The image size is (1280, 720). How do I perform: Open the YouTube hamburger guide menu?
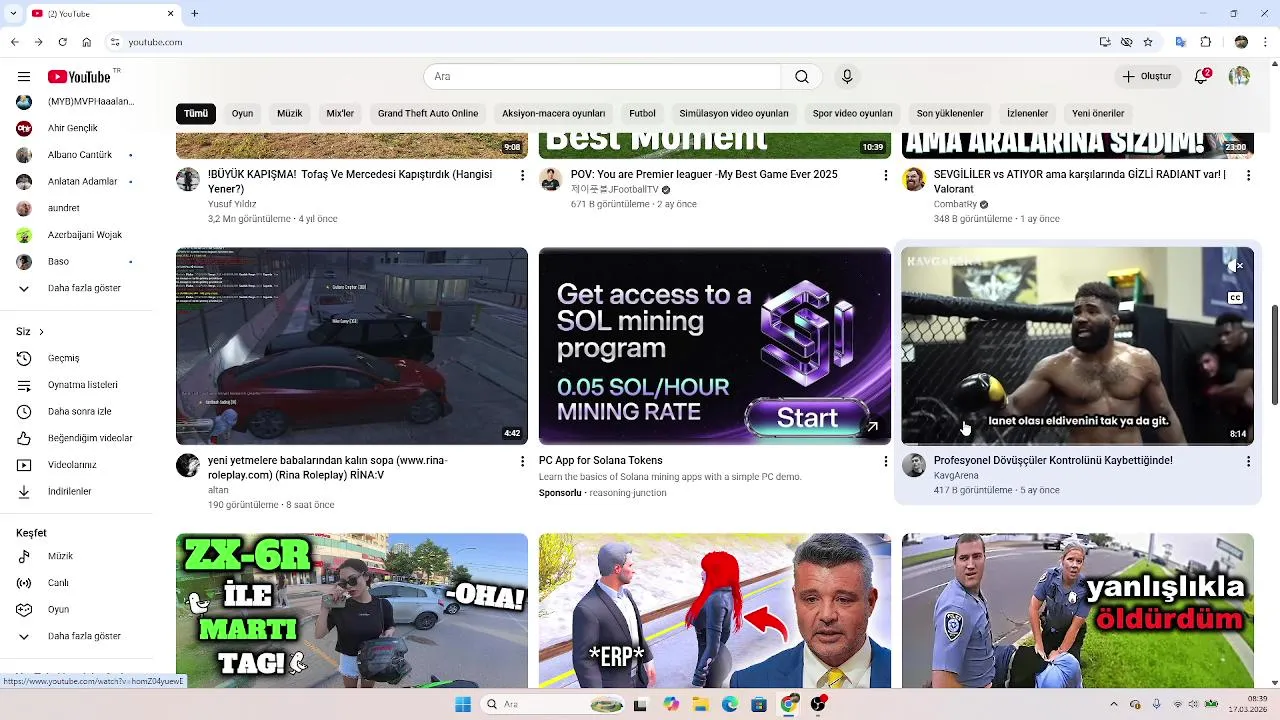pyautogui.click(x=24, y=76)
